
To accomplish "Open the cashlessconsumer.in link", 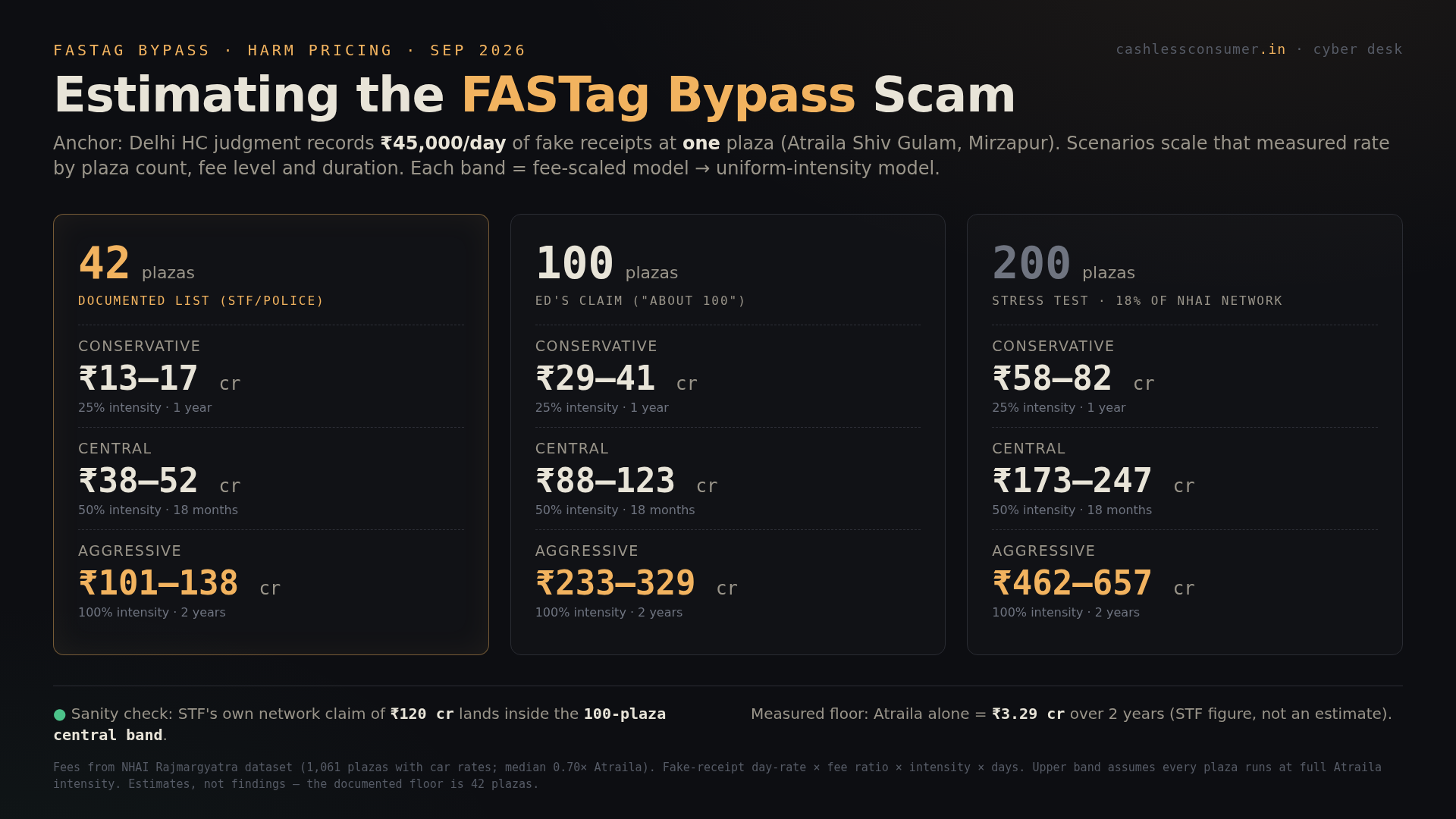I will [x=1200, y=49].
